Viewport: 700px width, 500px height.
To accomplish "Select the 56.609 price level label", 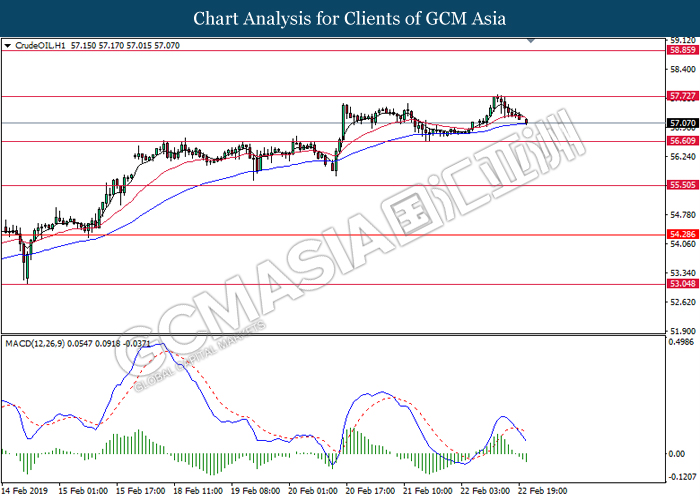I will 682,141.
